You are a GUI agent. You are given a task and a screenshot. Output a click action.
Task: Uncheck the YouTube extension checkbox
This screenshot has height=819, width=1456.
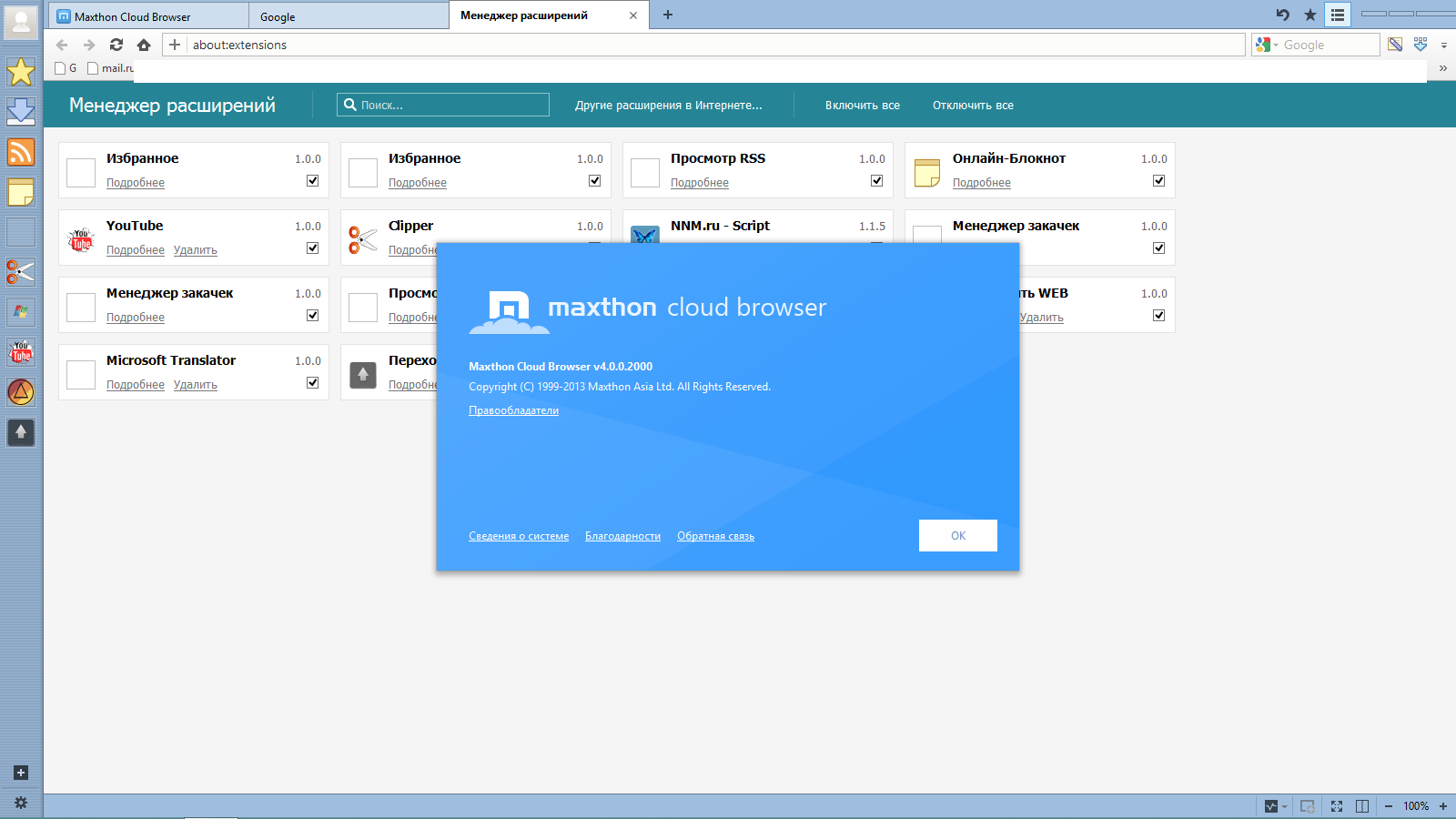(x=313, y=248)
